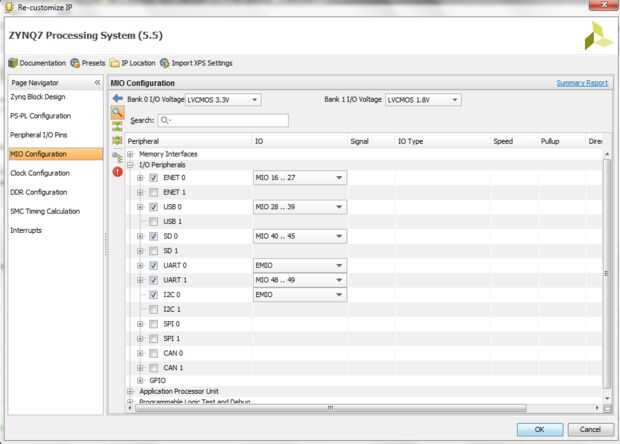Image resolution: width=620 pixels, height=444 pixels.
Task: Click the Presets toolbar button
Action: tap(88, 63)
